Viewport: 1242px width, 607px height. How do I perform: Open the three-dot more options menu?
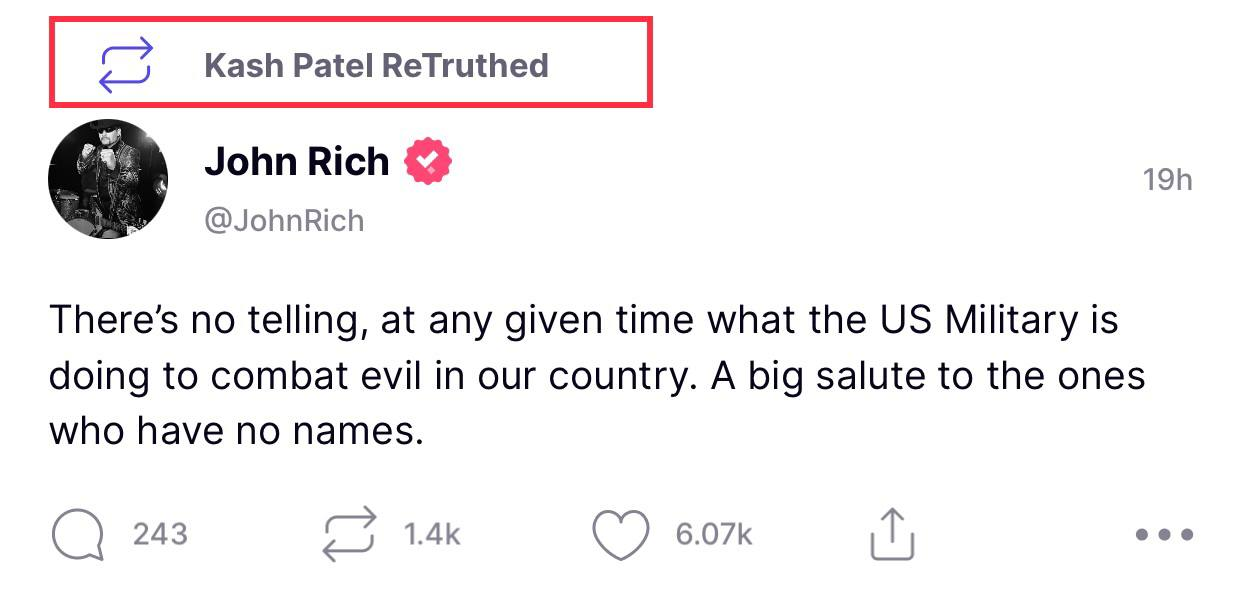pyautogui.click(x=1164, y=534)
